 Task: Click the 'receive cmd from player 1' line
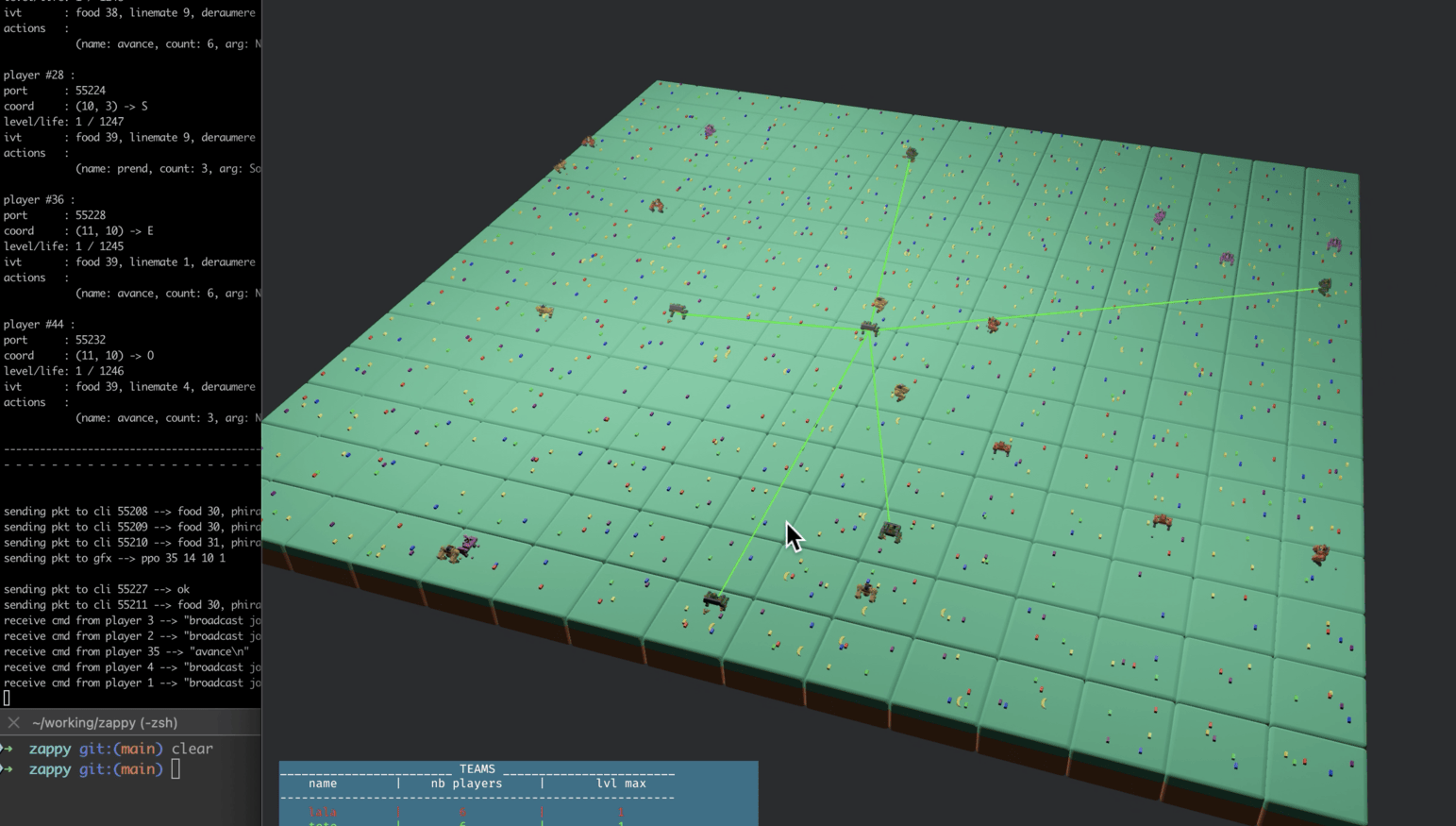click(132, 683)
